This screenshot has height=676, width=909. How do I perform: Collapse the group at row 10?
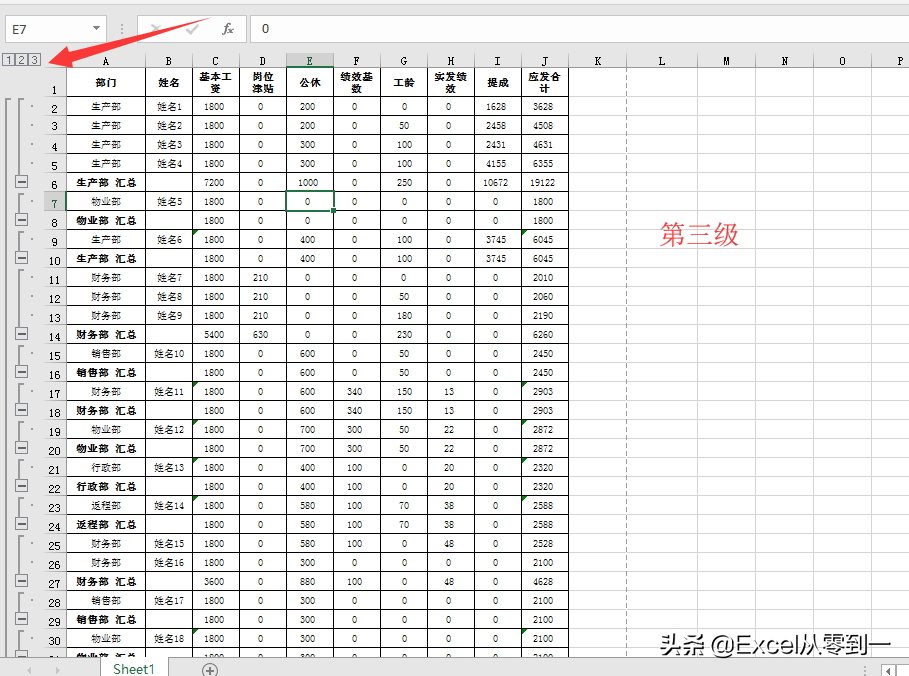(x=21, y=258)
